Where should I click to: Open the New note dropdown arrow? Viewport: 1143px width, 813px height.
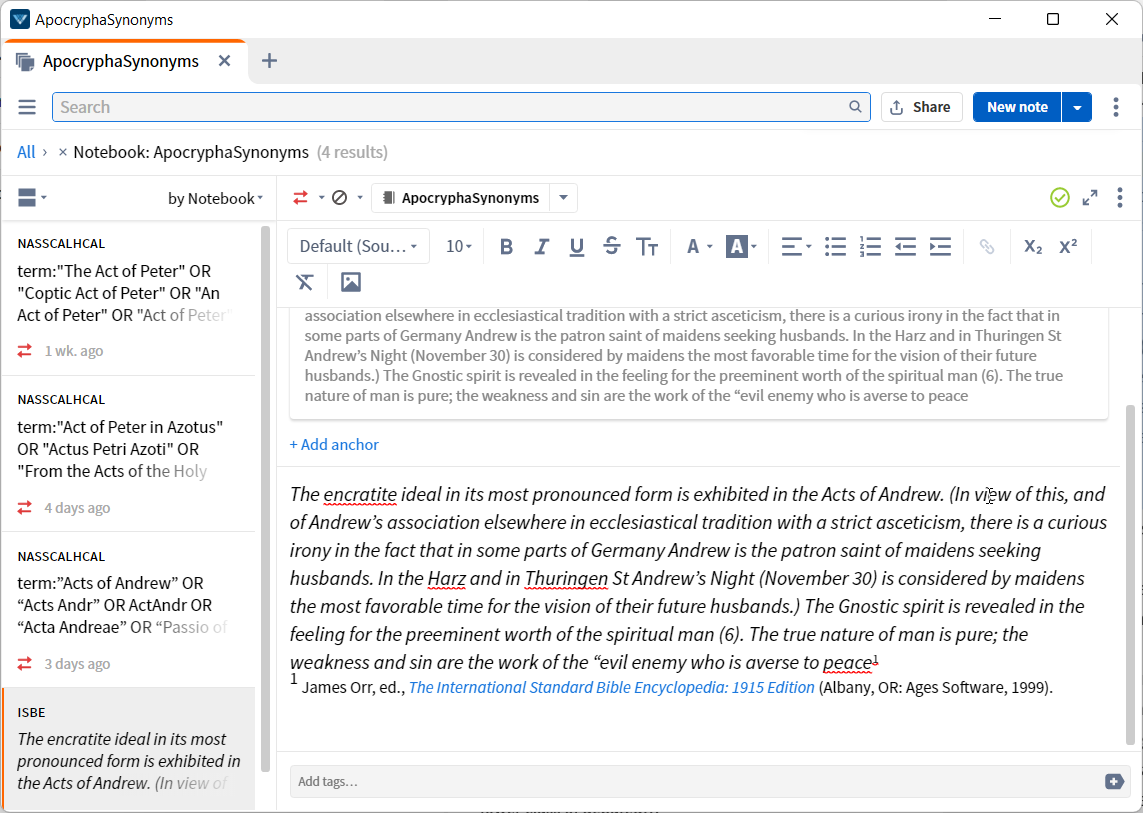pos(1077,107)
